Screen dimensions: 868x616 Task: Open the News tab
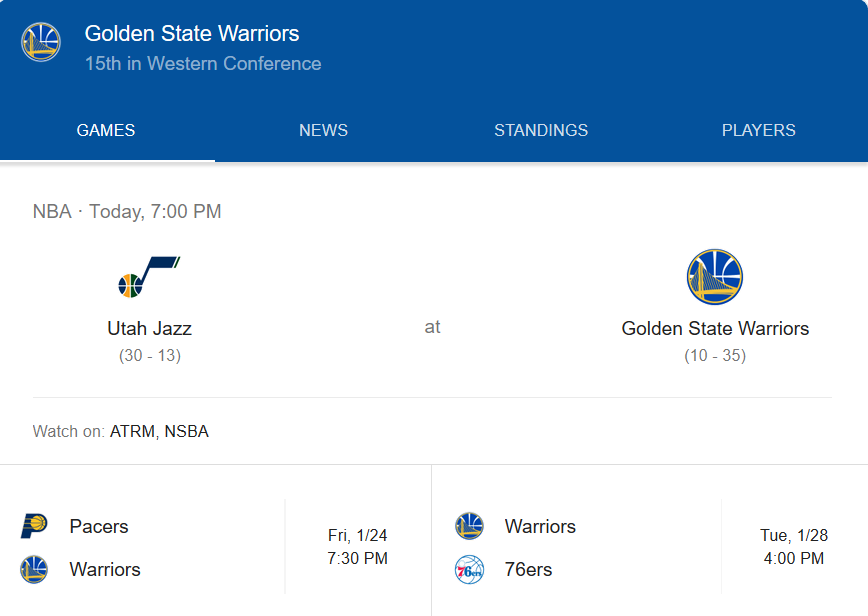(323, 130)
